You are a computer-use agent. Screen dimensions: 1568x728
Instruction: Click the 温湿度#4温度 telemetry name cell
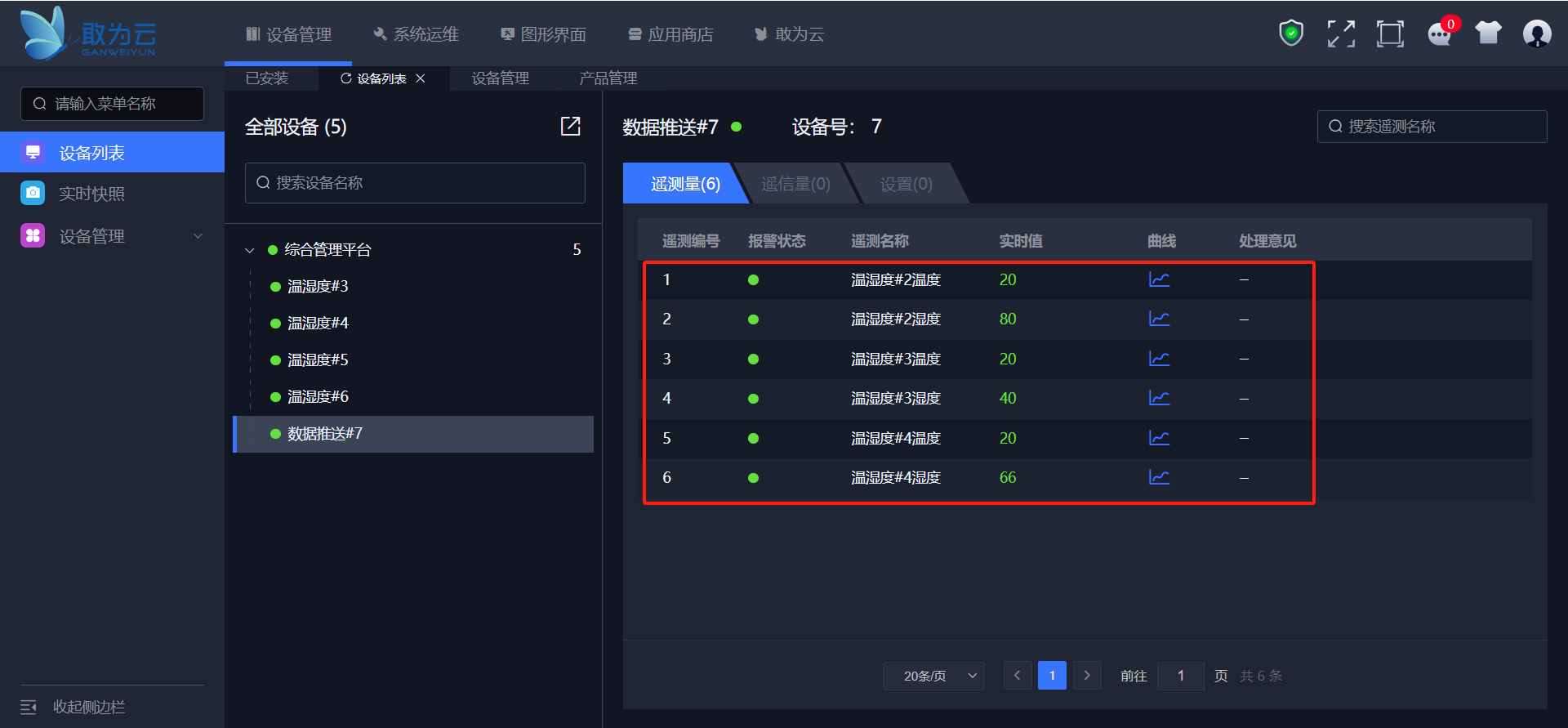[x=896, y=438]
